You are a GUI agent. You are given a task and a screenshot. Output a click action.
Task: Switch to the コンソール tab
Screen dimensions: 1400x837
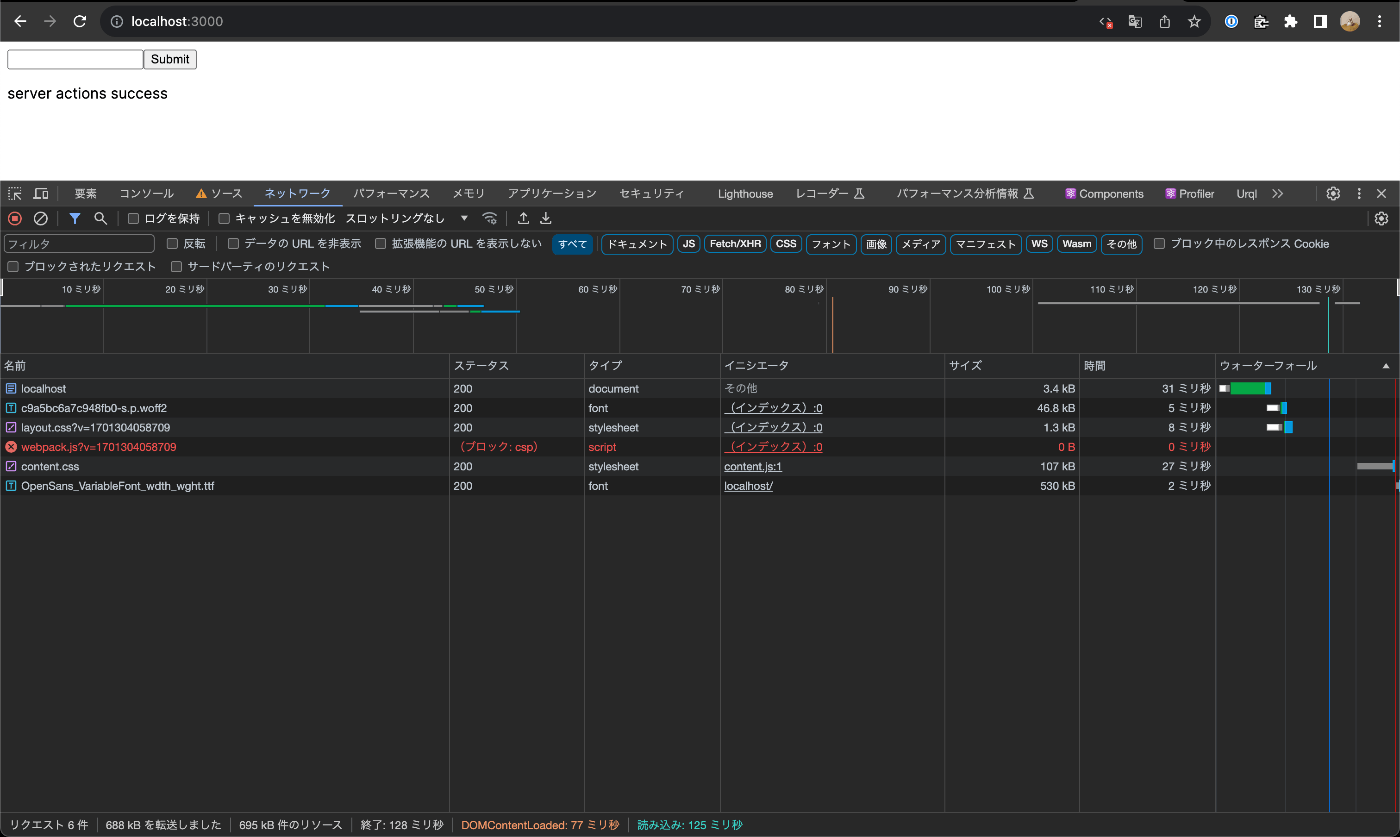pyautogui.click(x=146, y=193)
